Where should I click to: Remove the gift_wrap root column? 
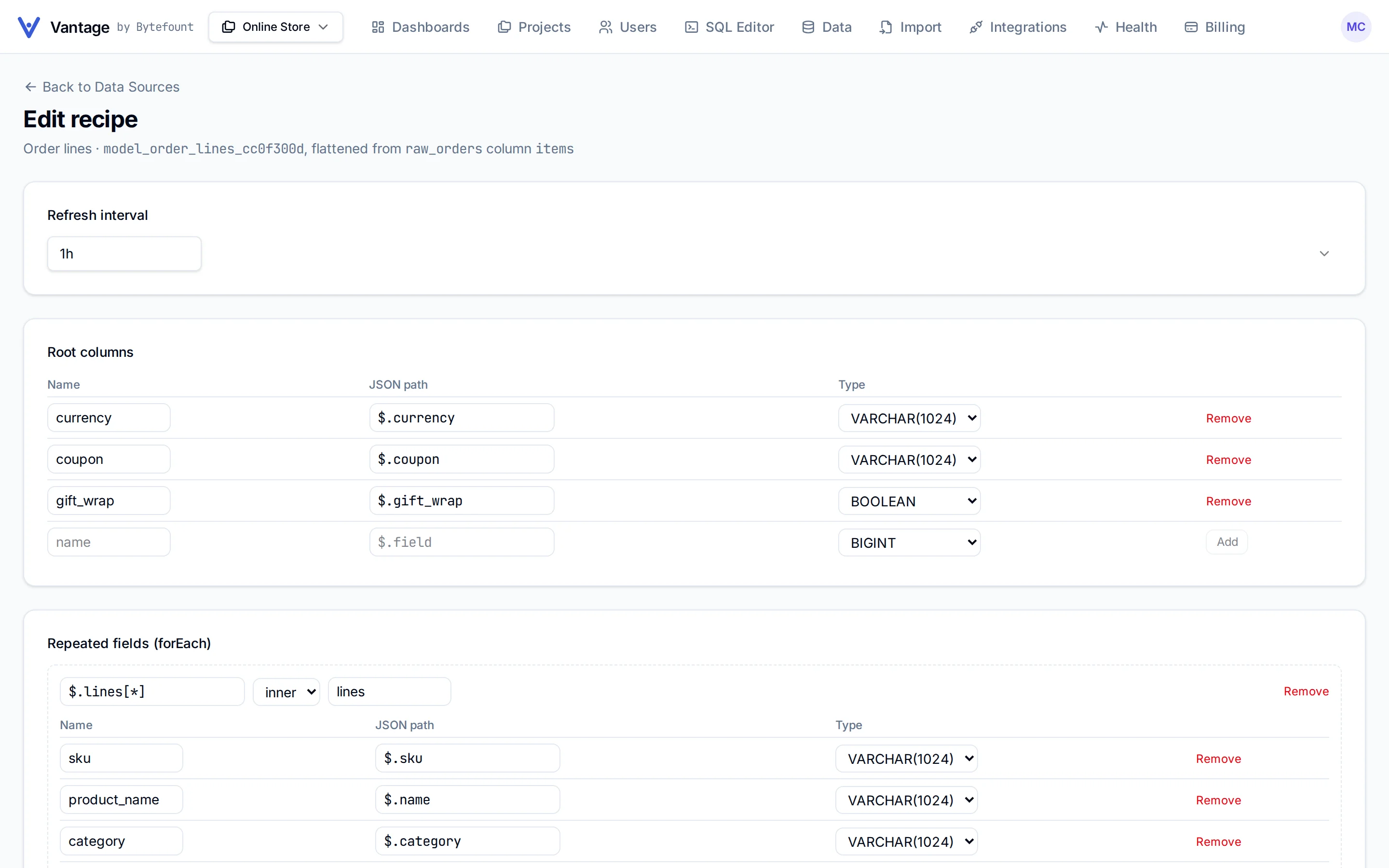click(1228, 501)
